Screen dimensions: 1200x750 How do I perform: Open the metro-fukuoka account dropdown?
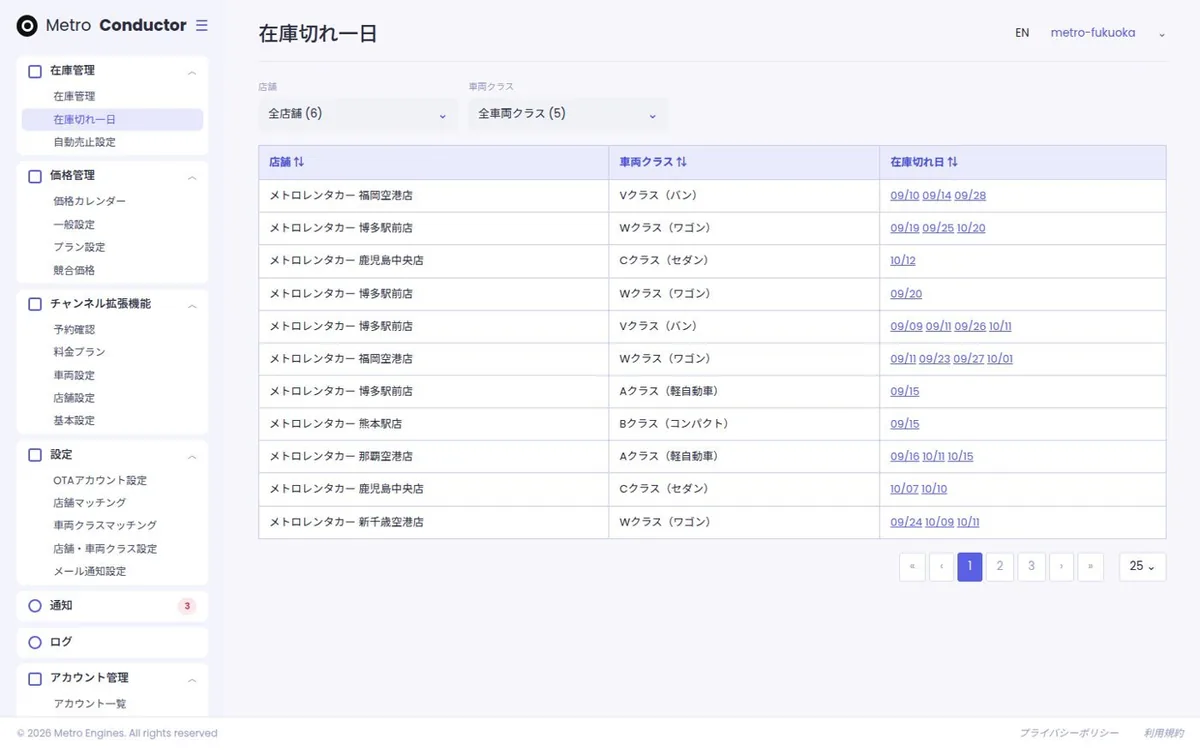coord(1108,33)
